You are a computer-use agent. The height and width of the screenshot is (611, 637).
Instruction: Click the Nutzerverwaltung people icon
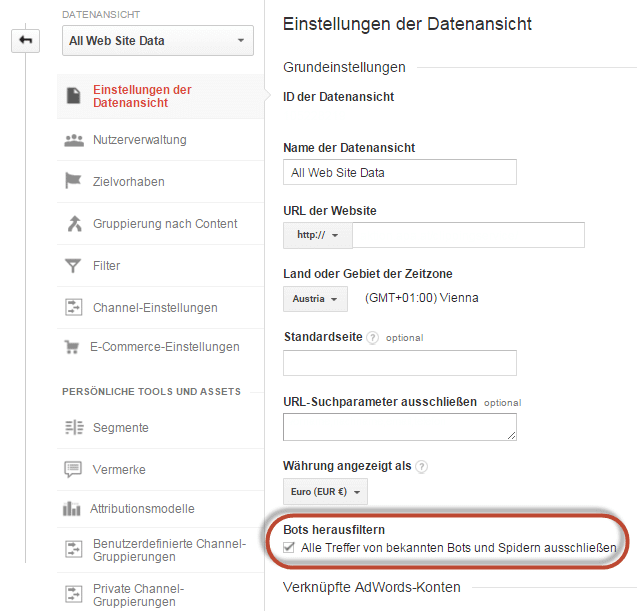coord(74,140)
